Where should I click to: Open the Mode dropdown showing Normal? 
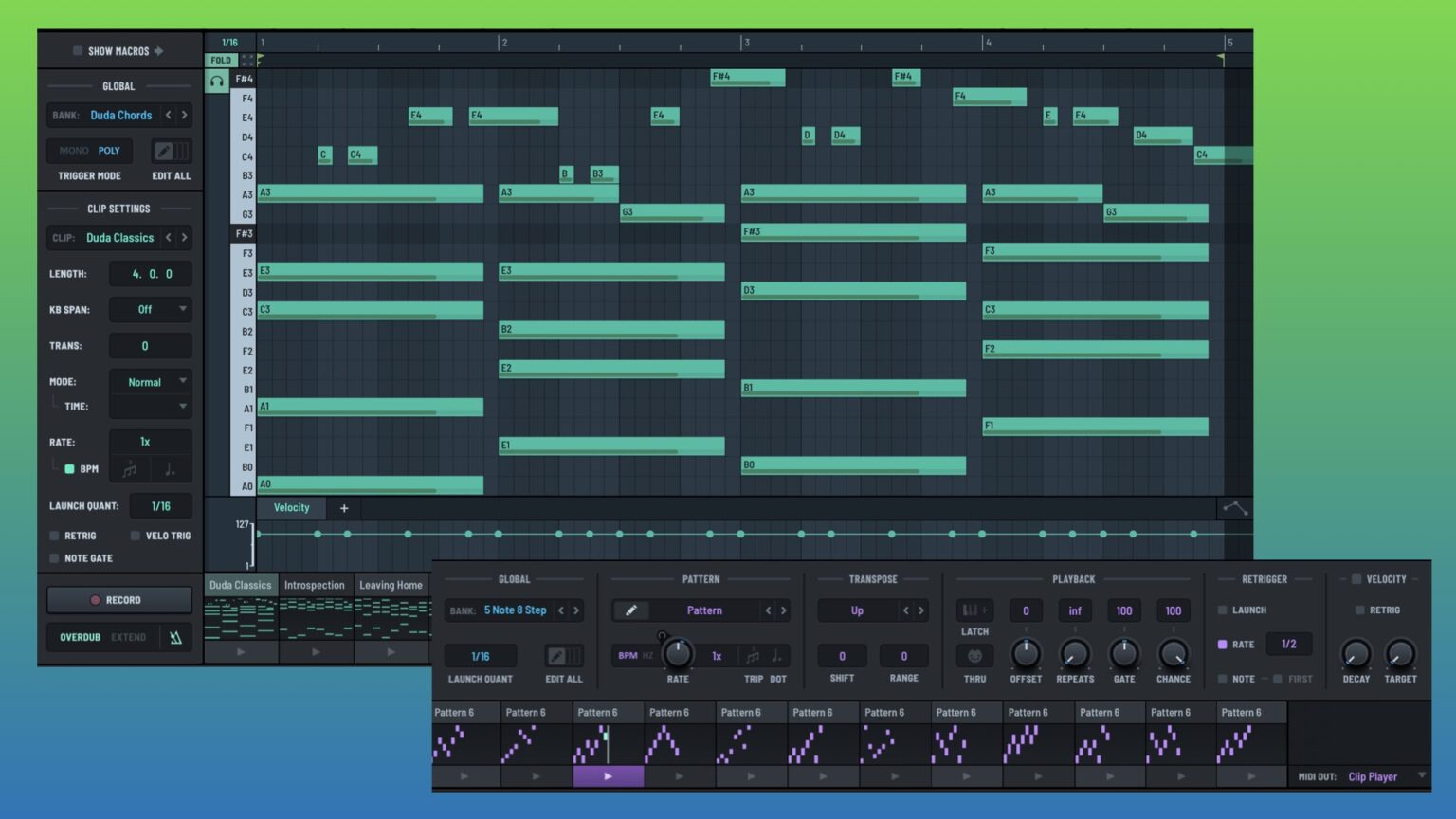pyautogui.click(x=150, y=381)
